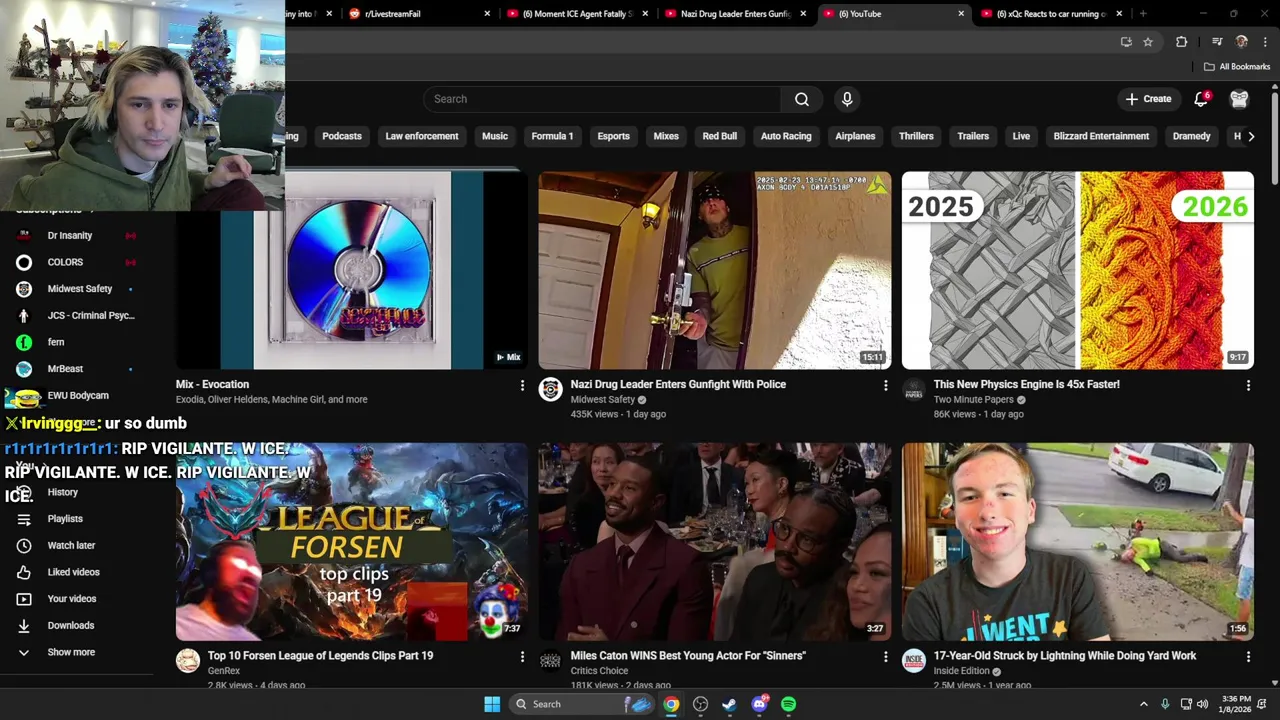Select the Esports filter chip
The height and width of the screenshot is (720, 1280).
(x=613, y=136)
